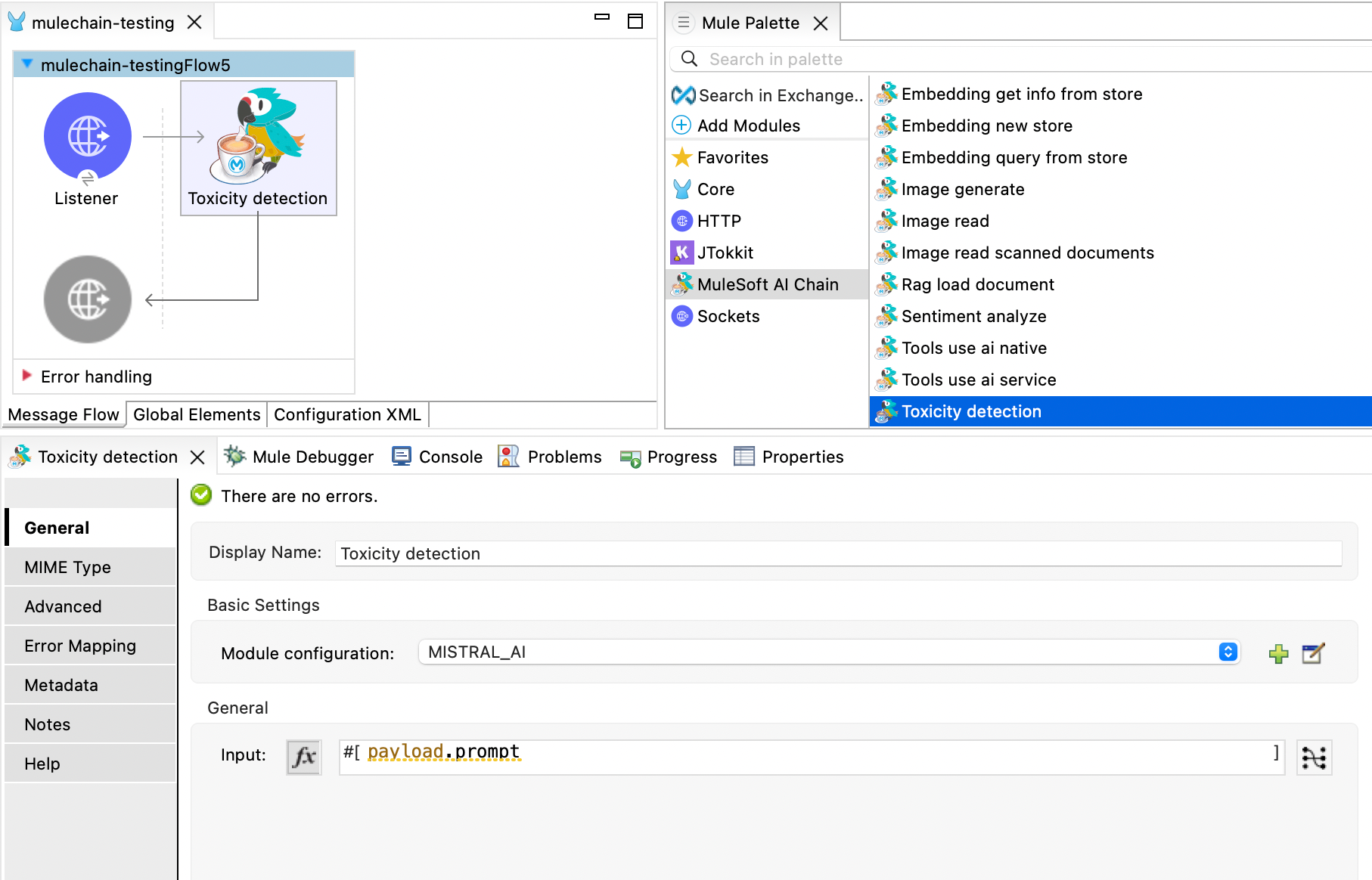Close the Toxicity detection properties tab
Viewport: 1372px width, 880px height.
197,457
